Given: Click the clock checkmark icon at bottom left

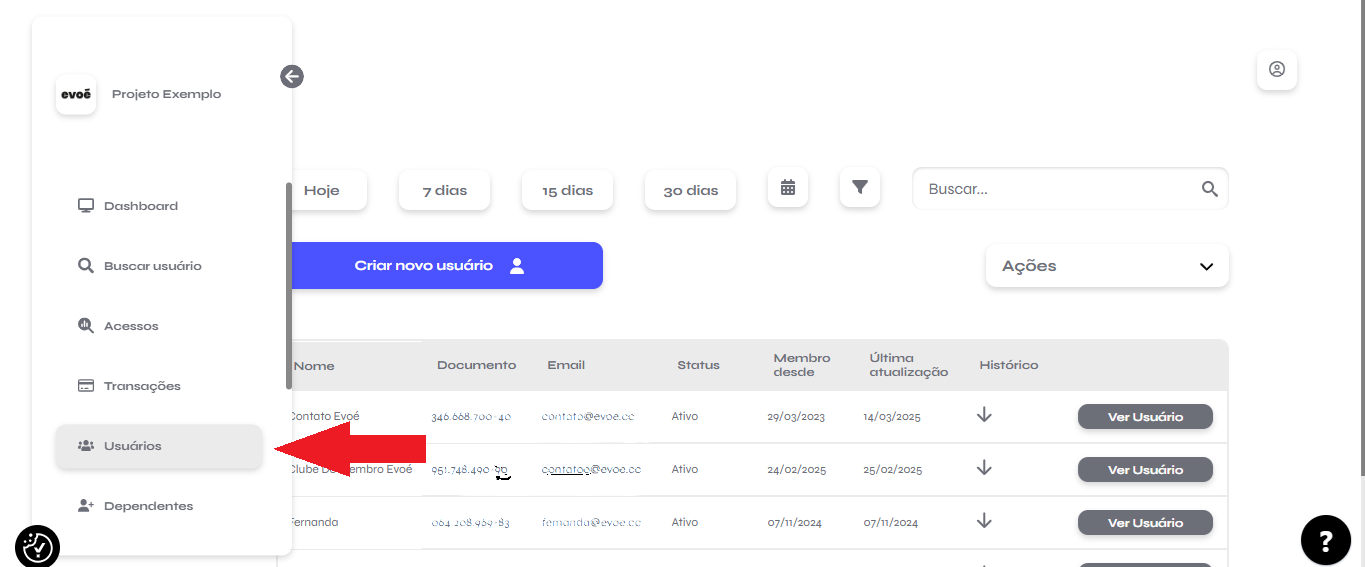Looking at the screenshot, I should 38,547.
